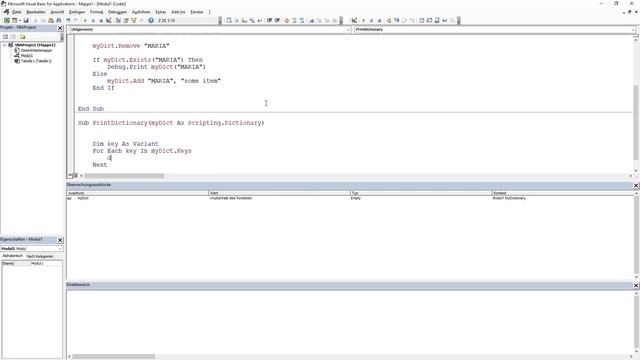Click the Immediate Window icon in the debug toolbar

[429, 20]
